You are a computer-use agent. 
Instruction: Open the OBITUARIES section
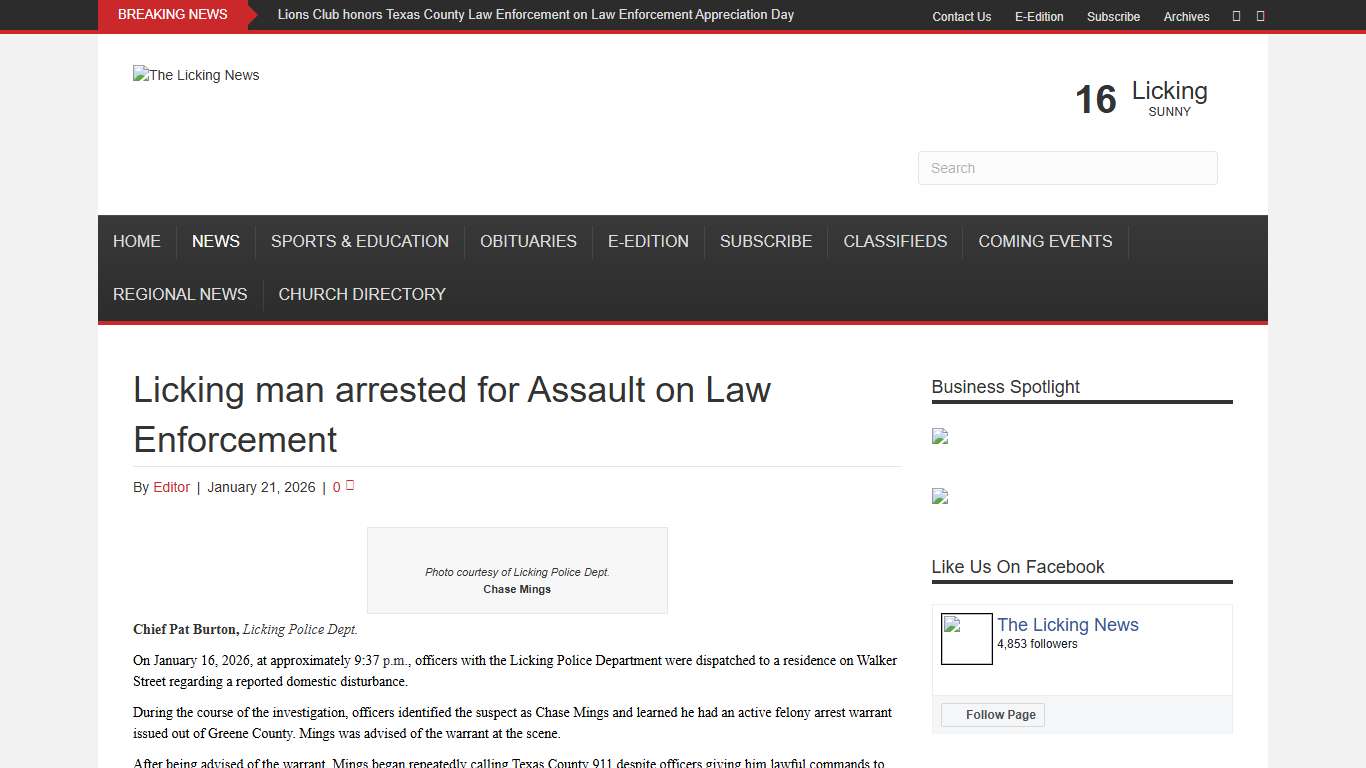[528, 241]
